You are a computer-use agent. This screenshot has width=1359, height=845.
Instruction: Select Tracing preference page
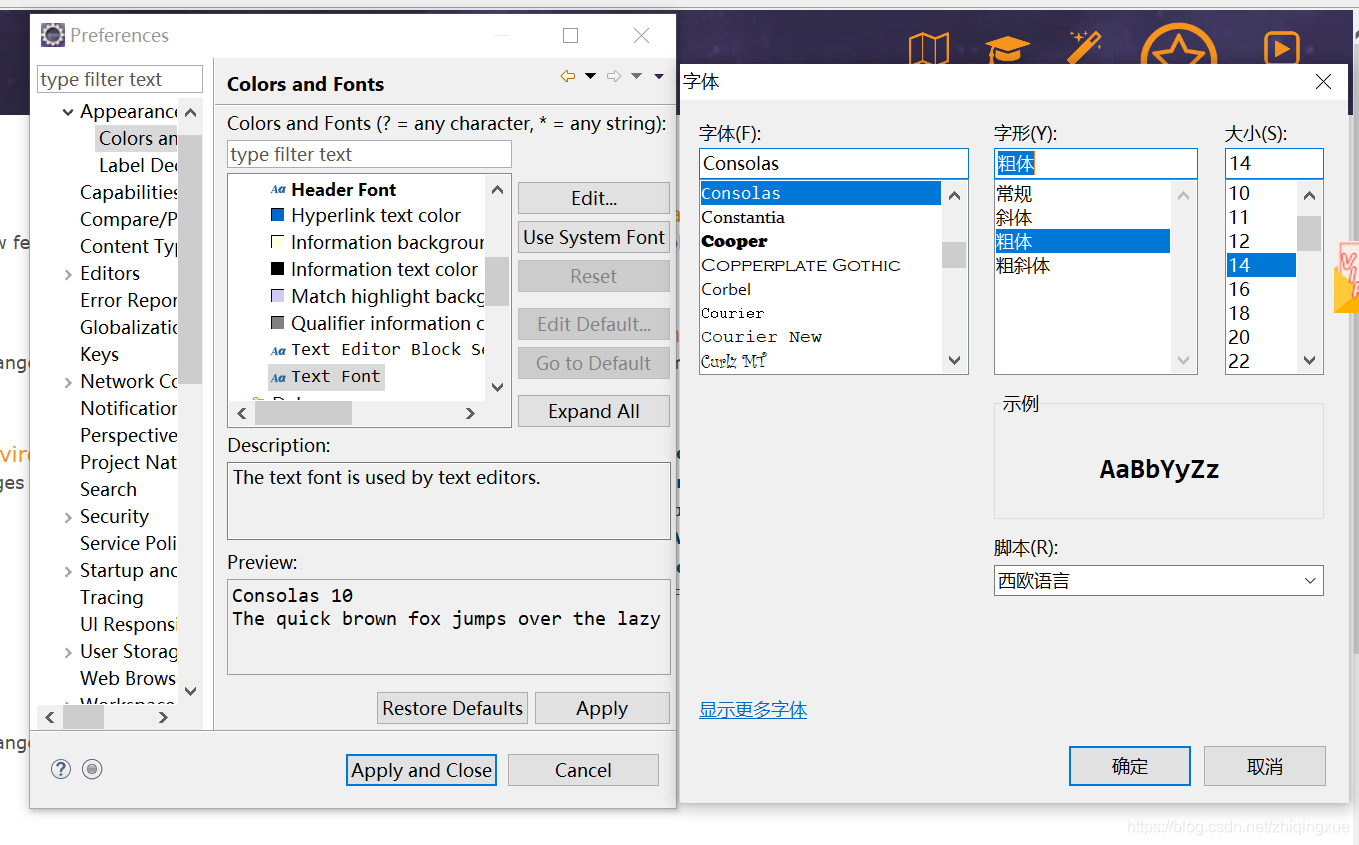click(x=111, y=597)
